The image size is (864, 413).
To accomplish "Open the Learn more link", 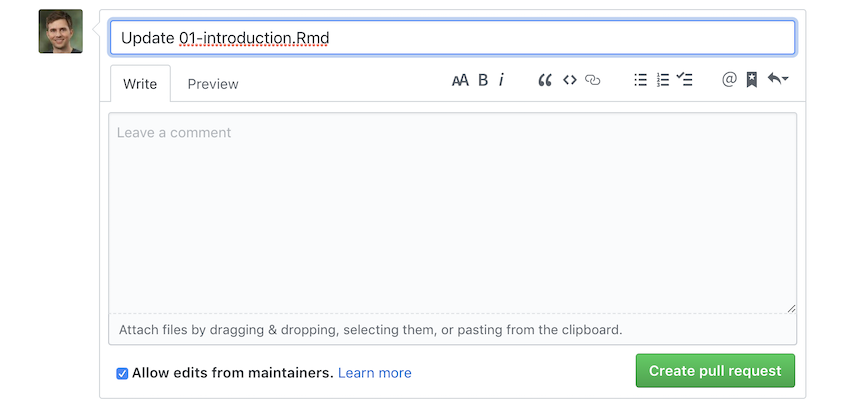I will click(x=374, y=373).
